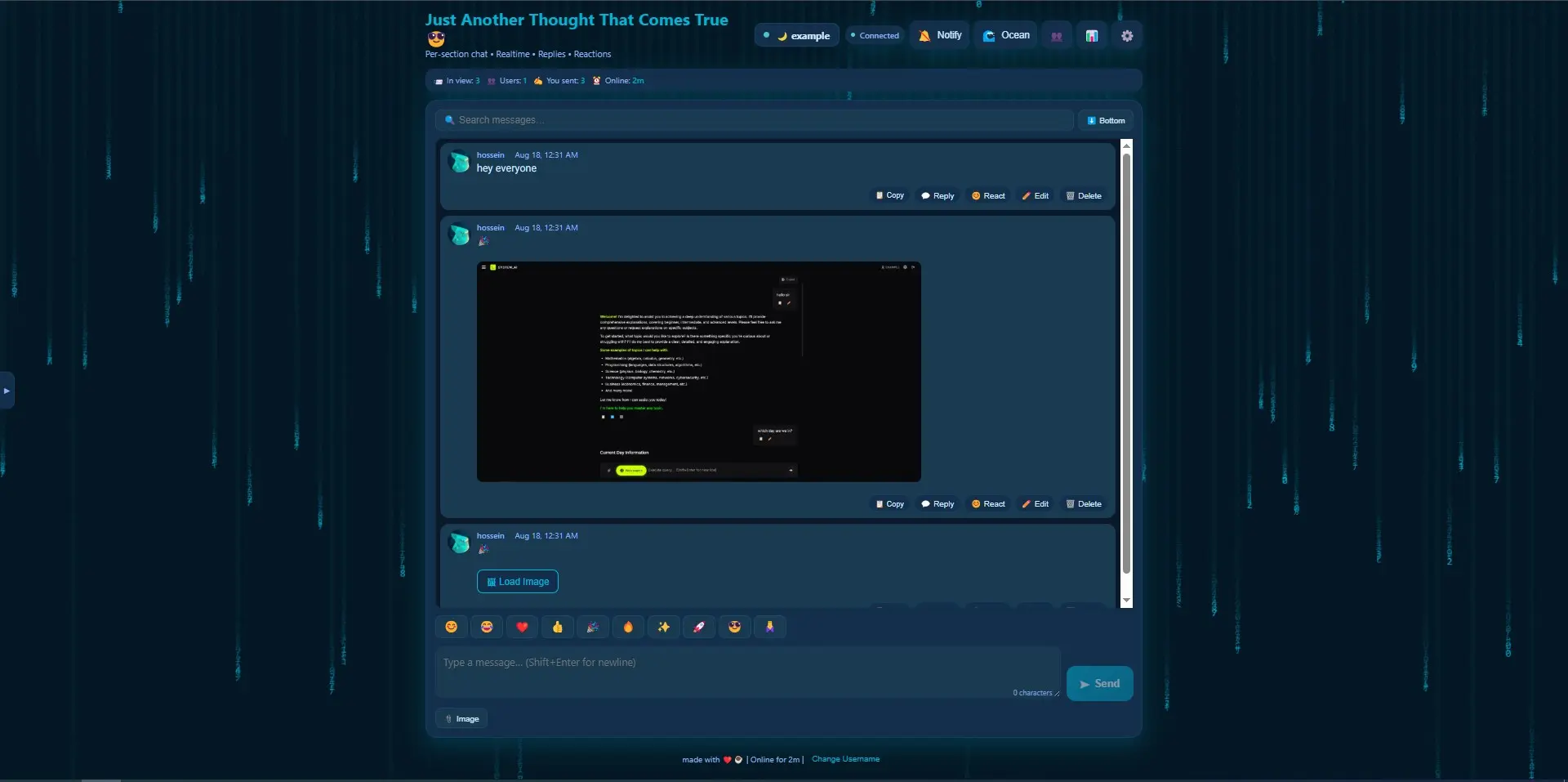
Task: Click the Connected status indicator
Action: [875, 35]
